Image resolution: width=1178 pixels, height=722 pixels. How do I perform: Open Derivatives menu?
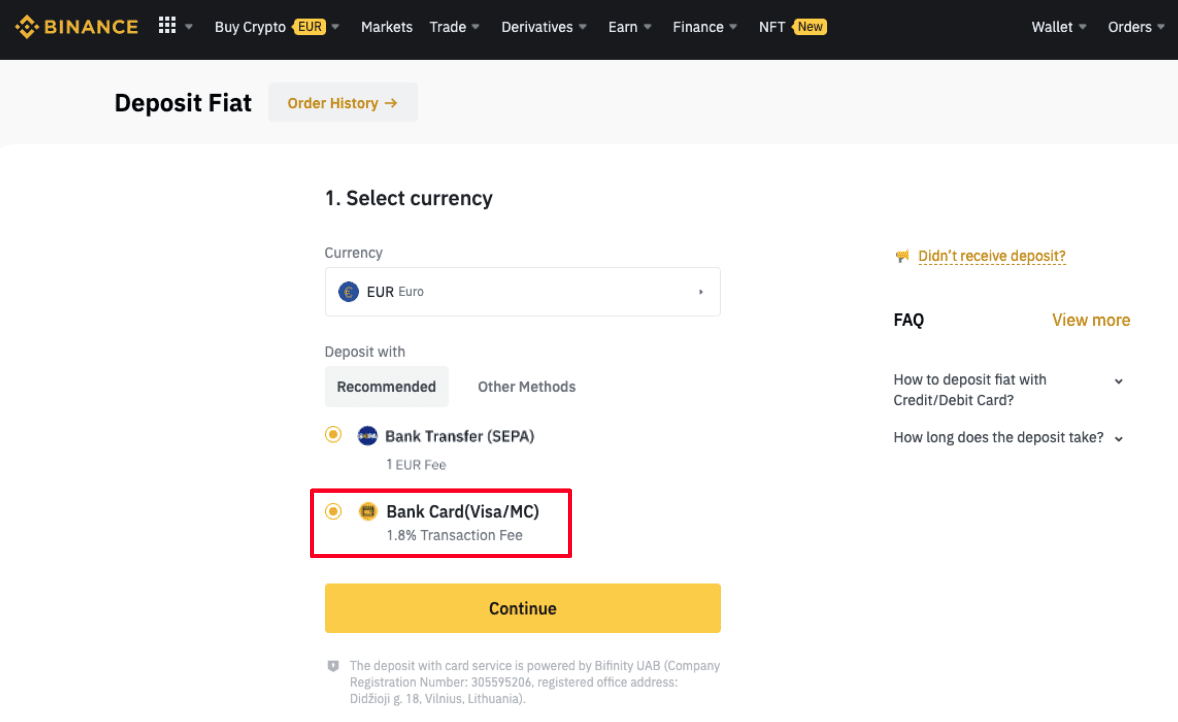coord(537,27)
